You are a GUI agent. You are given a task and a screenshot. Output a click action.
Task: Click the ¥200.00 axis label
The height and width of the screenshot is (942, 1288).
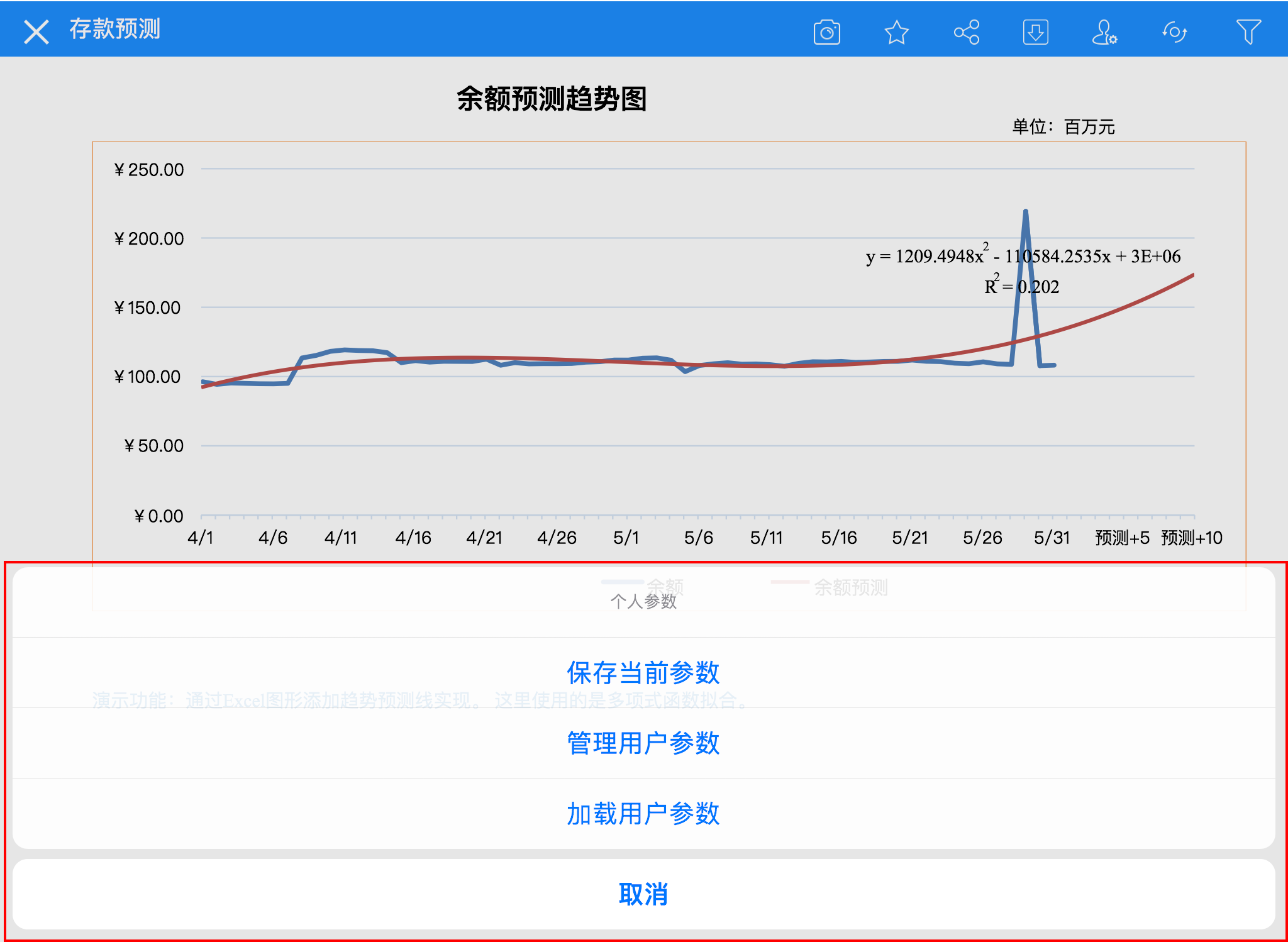pyautogui.click(x=149, y=239)
